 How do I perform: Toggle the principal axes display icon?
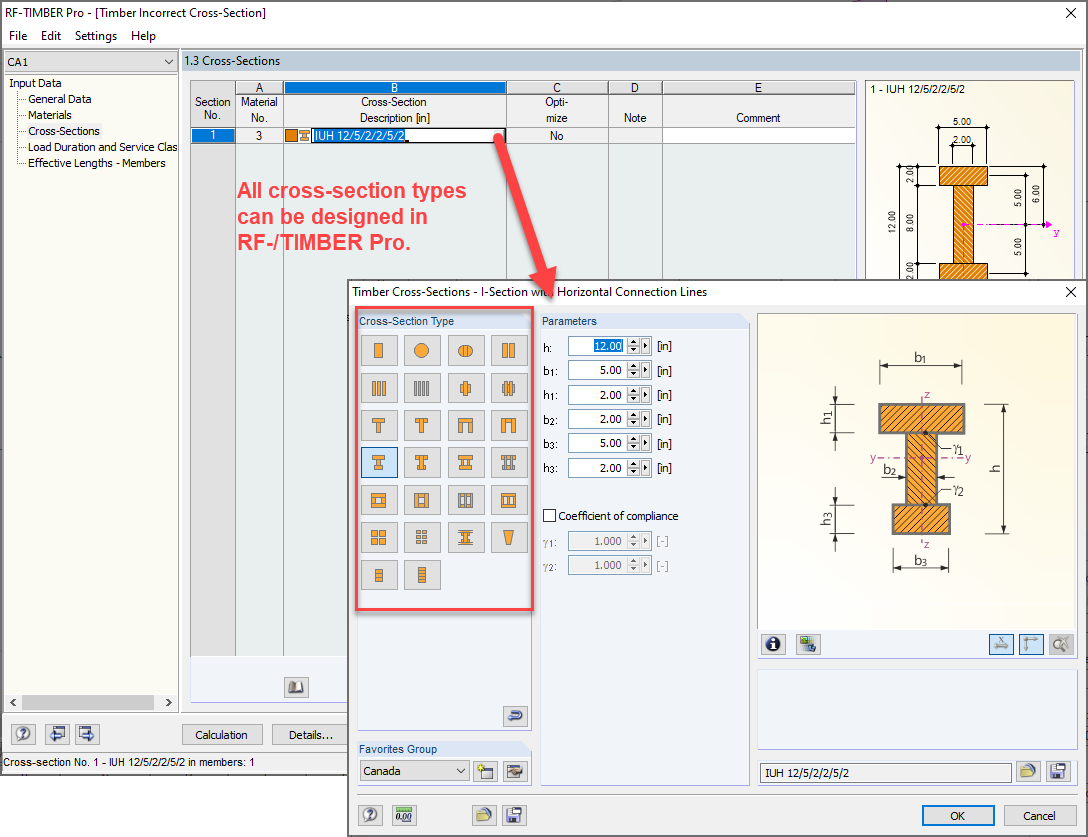tap(1031, 645)
